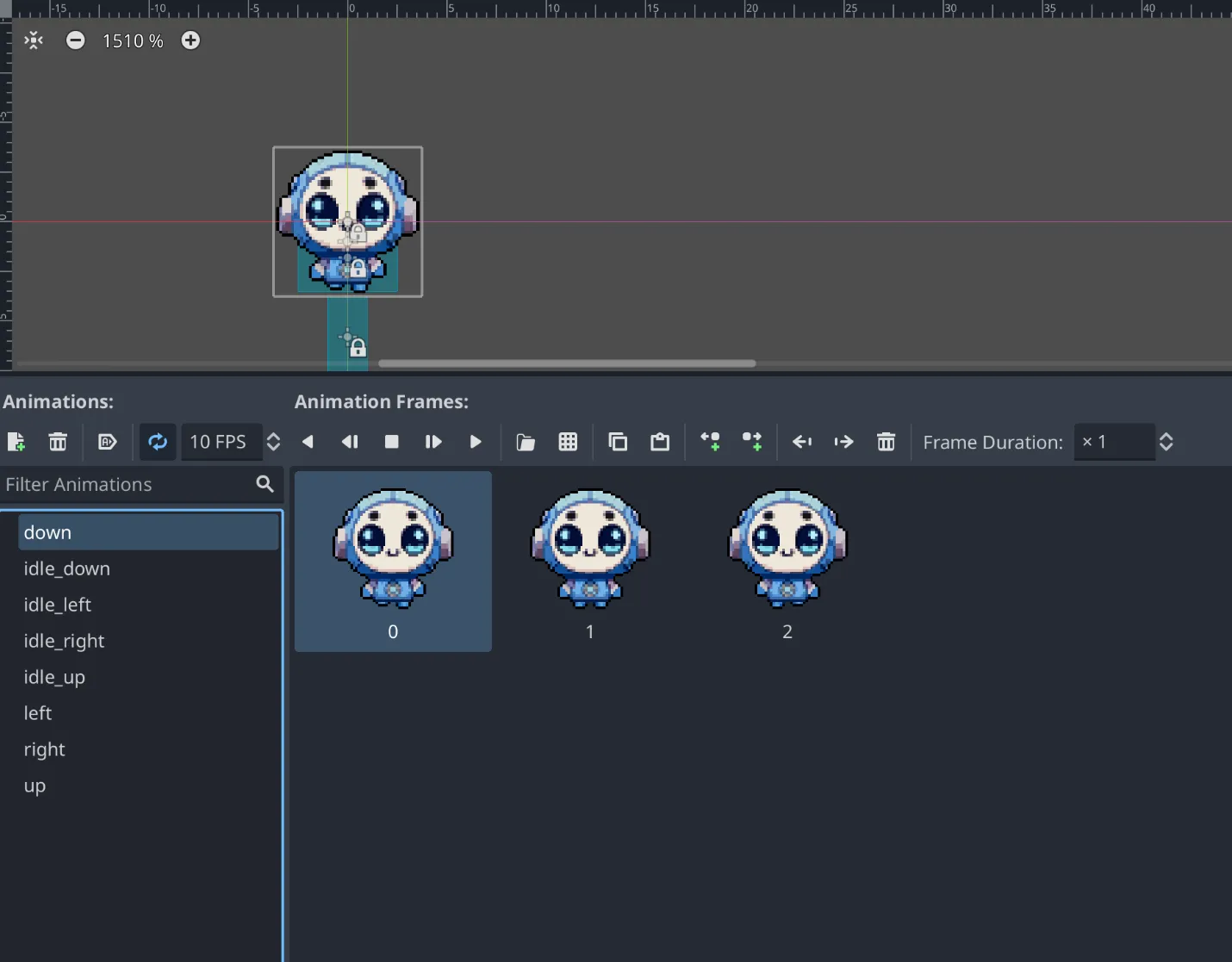Delete the selected animation frame

[x=886, y=442]
